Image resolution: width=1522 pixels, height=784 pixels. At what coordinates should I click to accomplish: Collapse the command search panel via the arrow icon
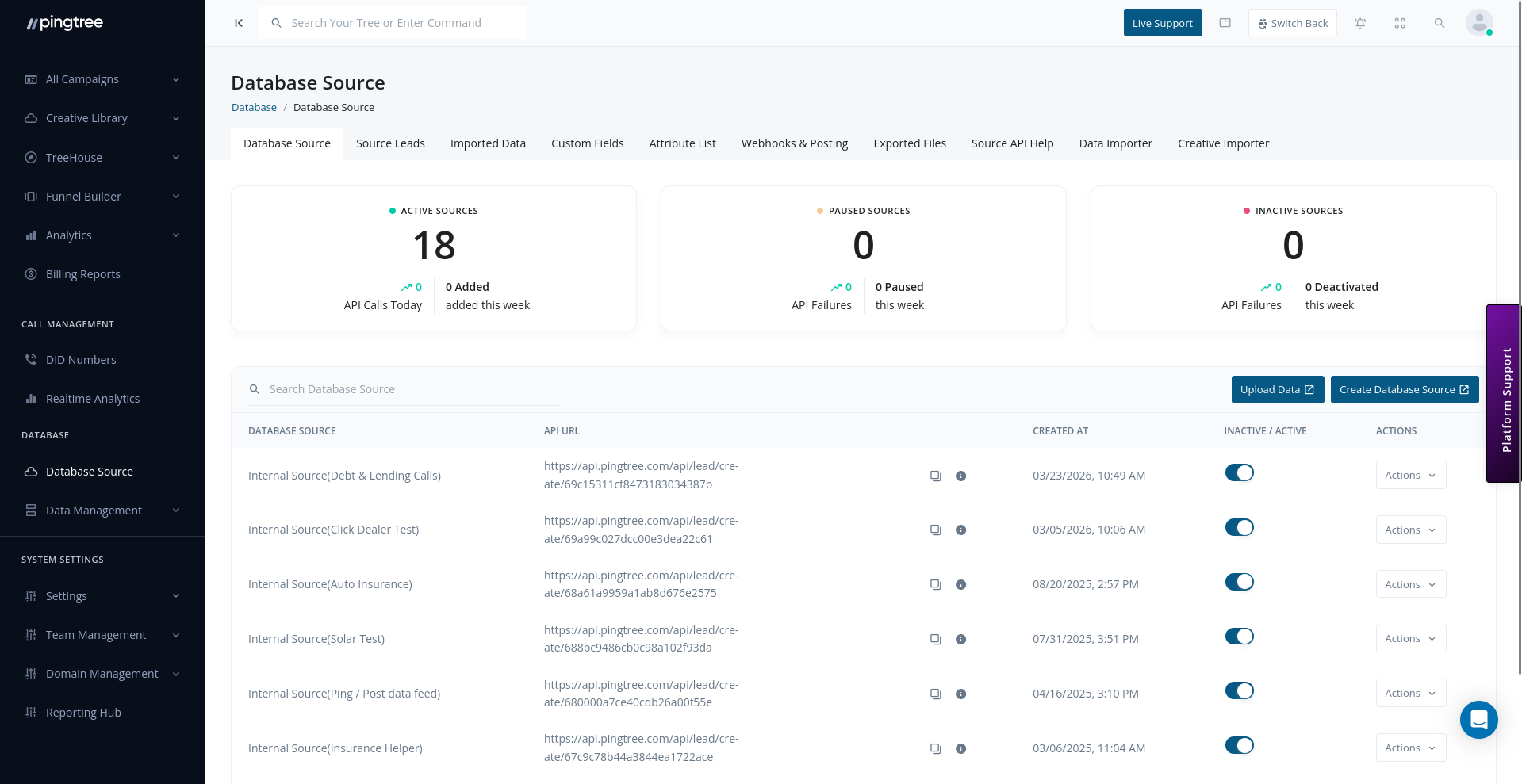tap(239, 23)
